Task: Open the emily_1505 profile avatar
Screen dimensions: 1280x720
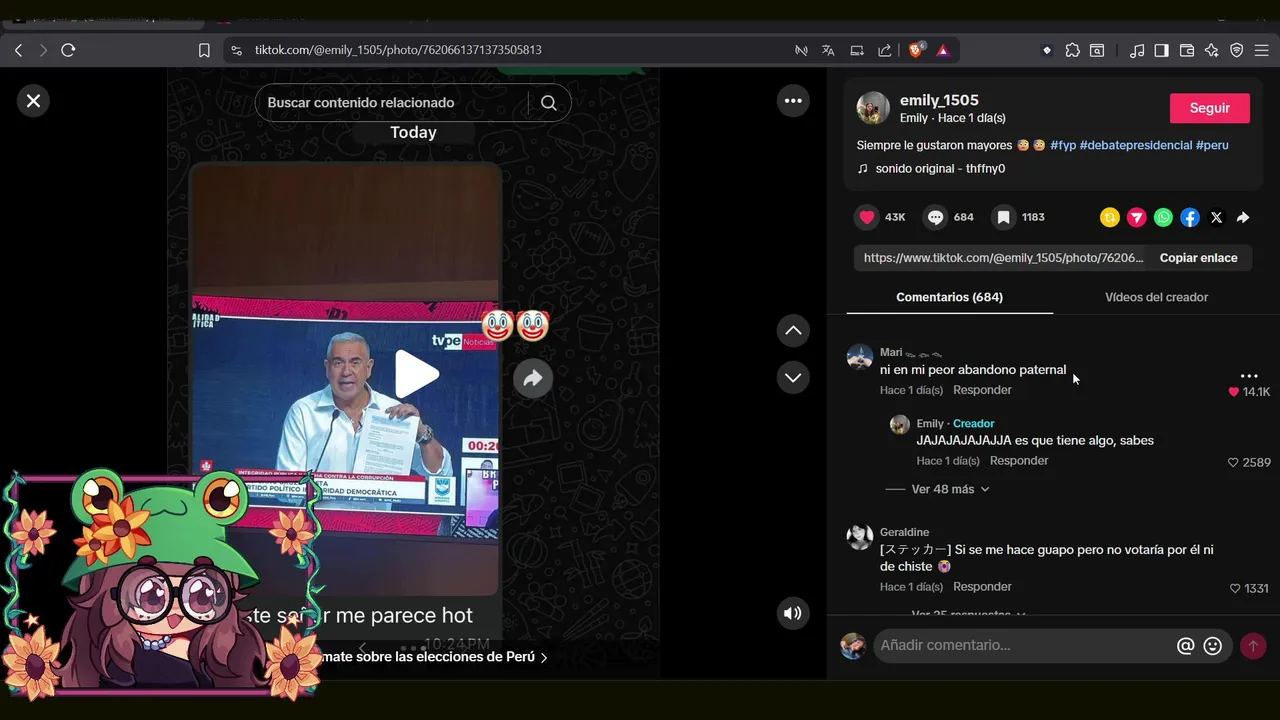Action: 873,108
